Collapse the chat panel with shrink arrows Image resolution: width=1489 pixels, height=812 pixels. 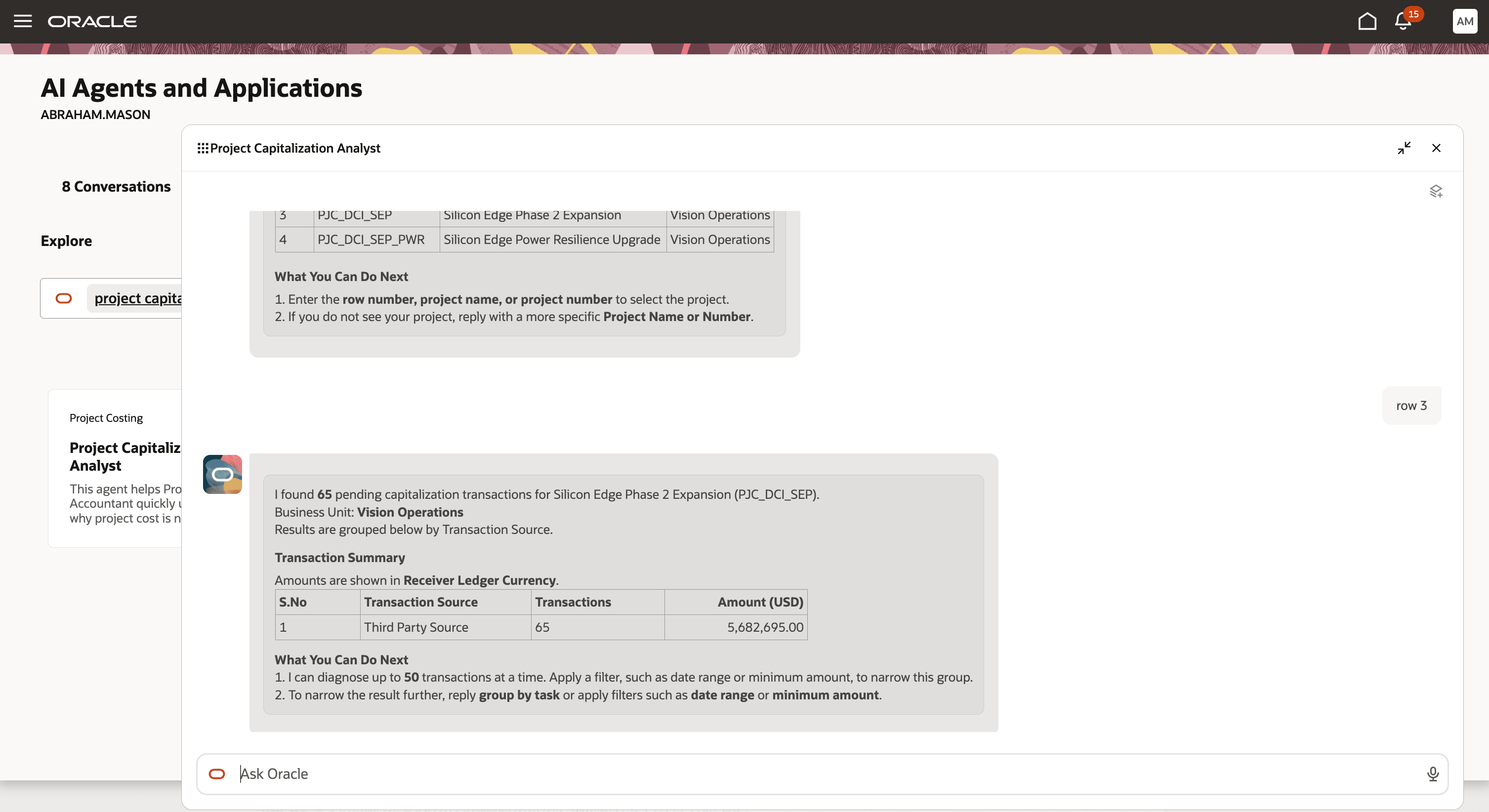(1404, 148)
